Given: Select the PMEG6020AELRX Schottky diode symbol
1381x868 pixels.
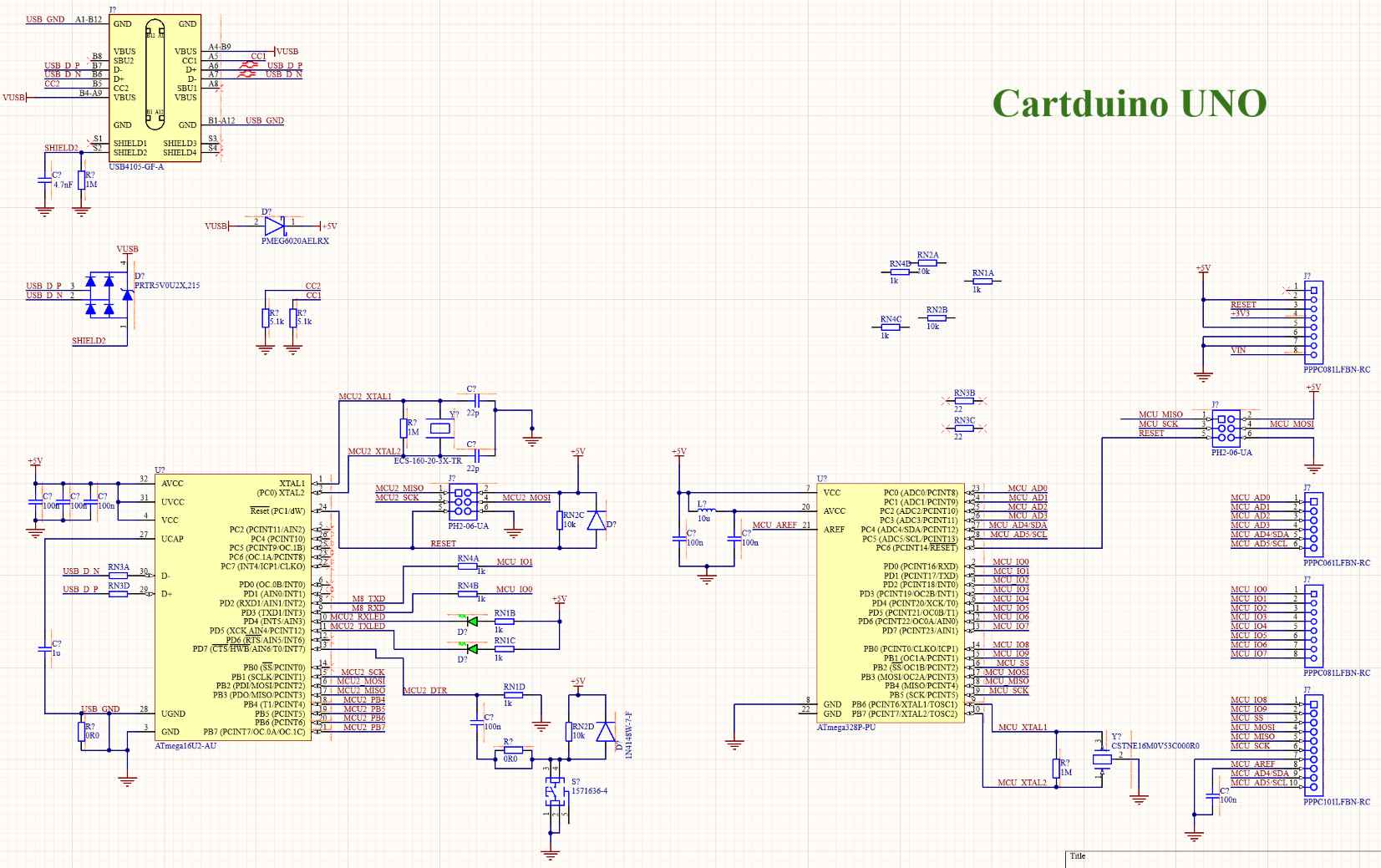Looking at the screenshot, I should point(276,226).
